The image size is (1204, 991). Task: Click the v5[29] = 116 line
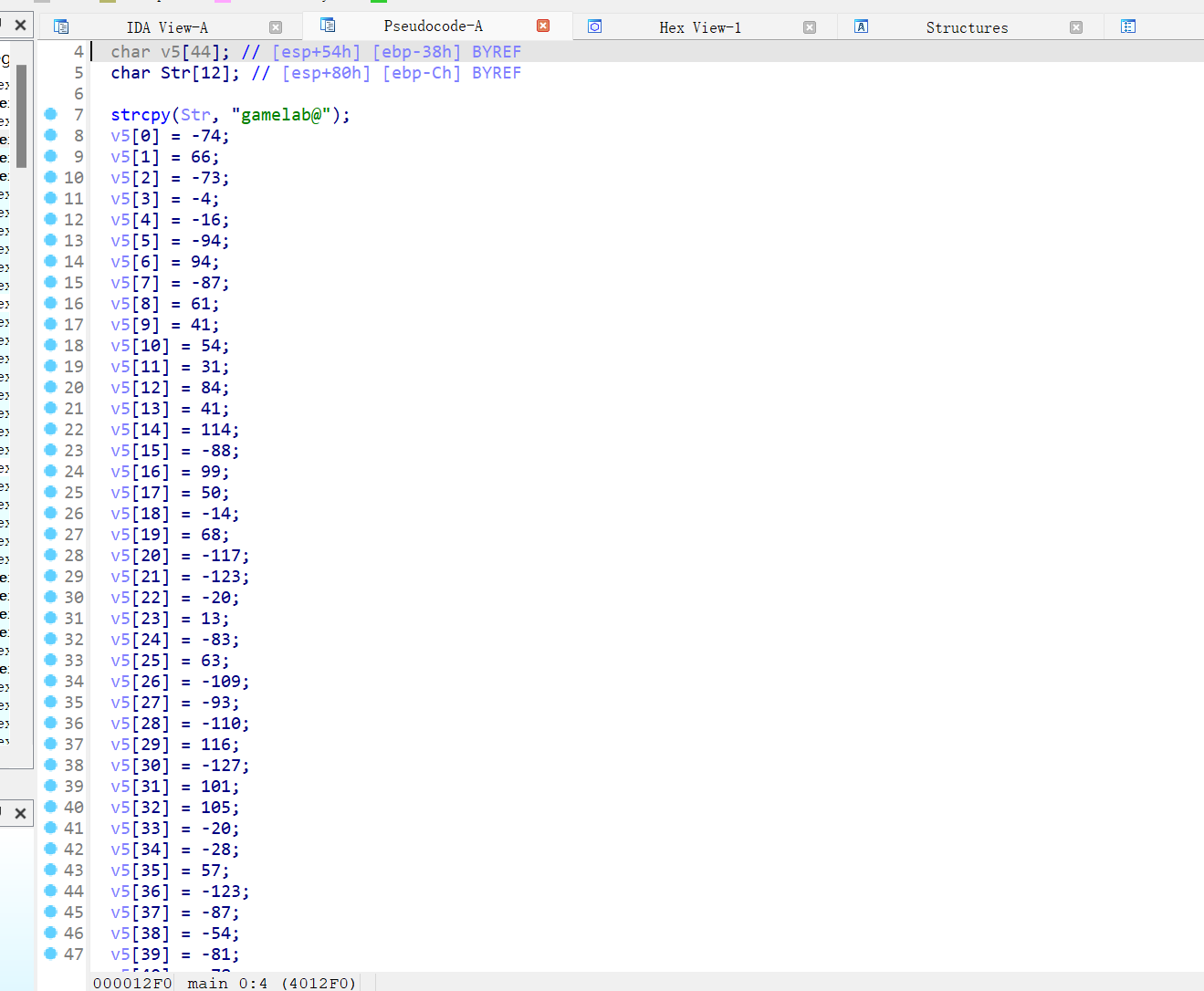(175, 745)
